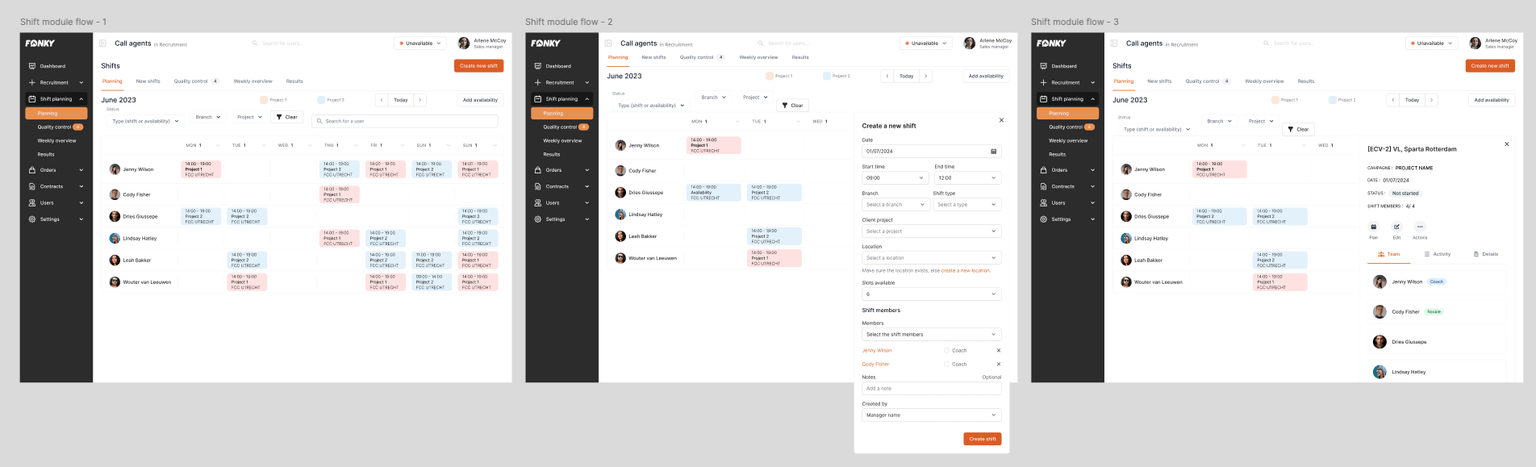Click the Plan icon in the Sparta Rotterdam panel
Image resolution: width=1536 pixels, height=467 pixels.
point(1373,227)
